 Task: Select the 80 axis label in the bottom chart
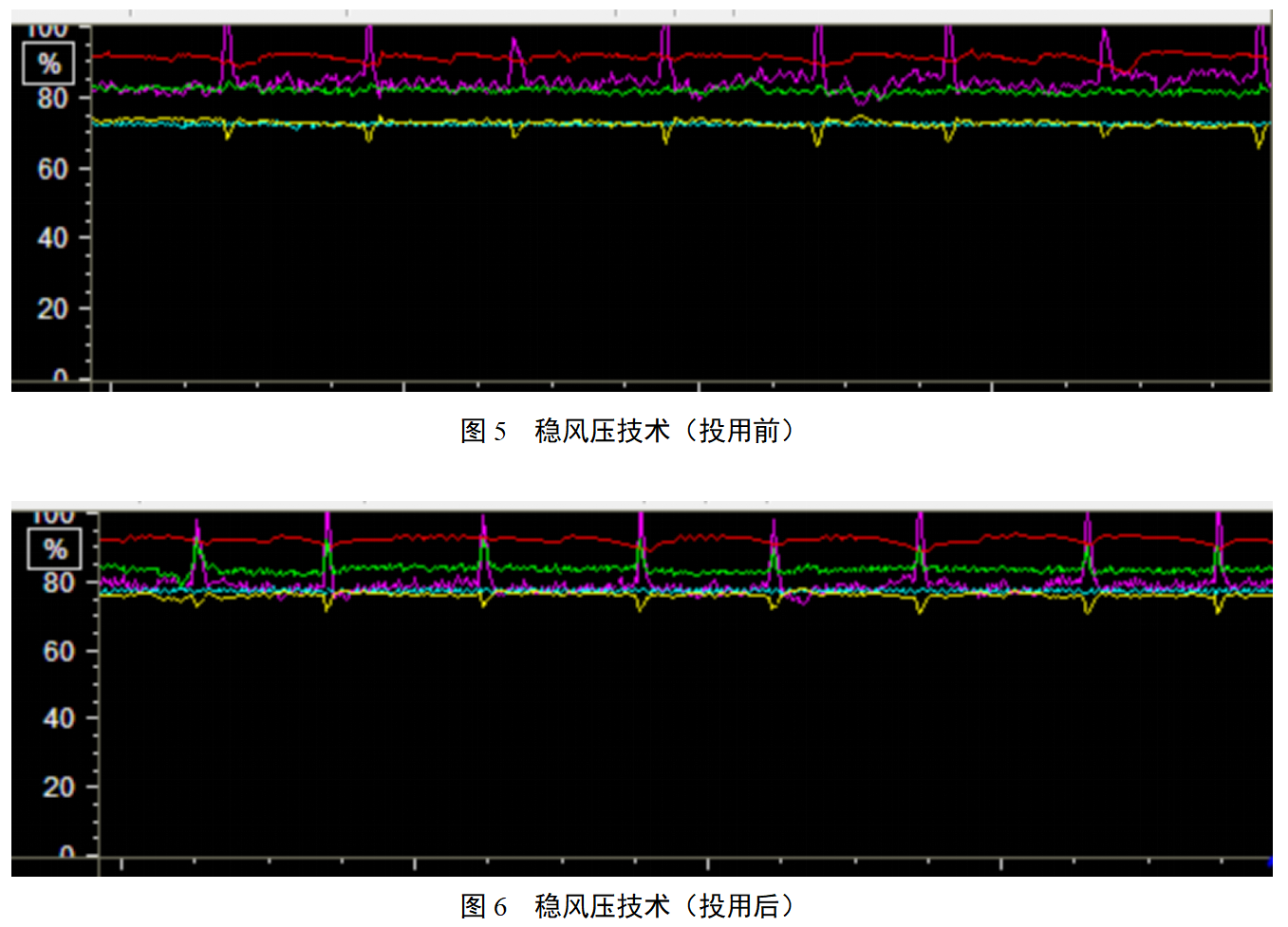58,583
